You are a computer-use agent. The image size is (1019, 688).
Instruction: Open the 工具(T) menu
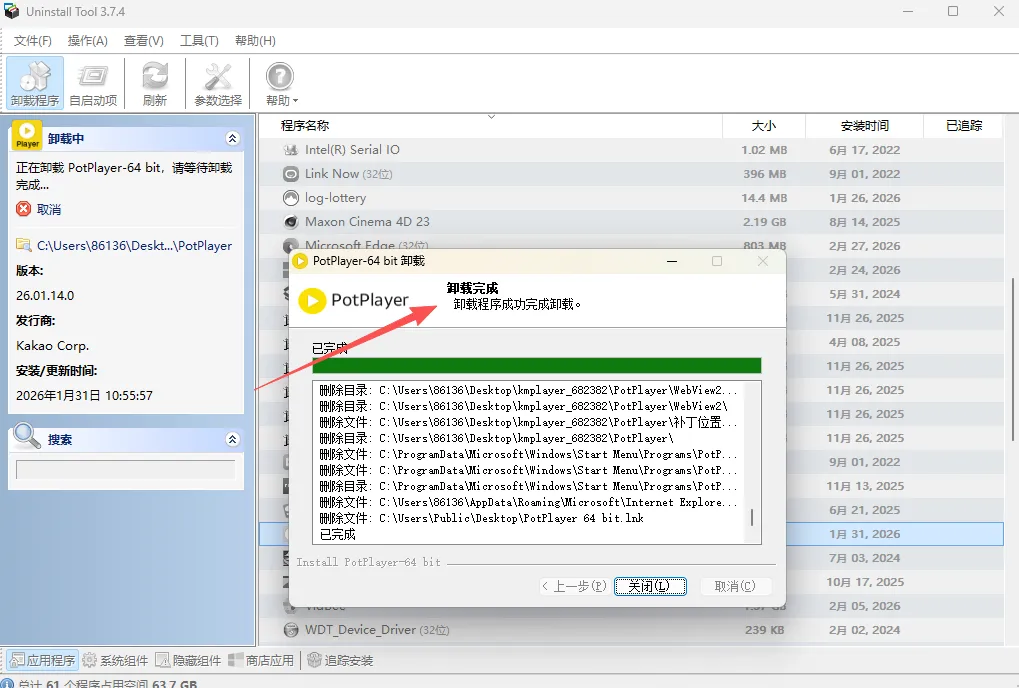pos(199,41)
